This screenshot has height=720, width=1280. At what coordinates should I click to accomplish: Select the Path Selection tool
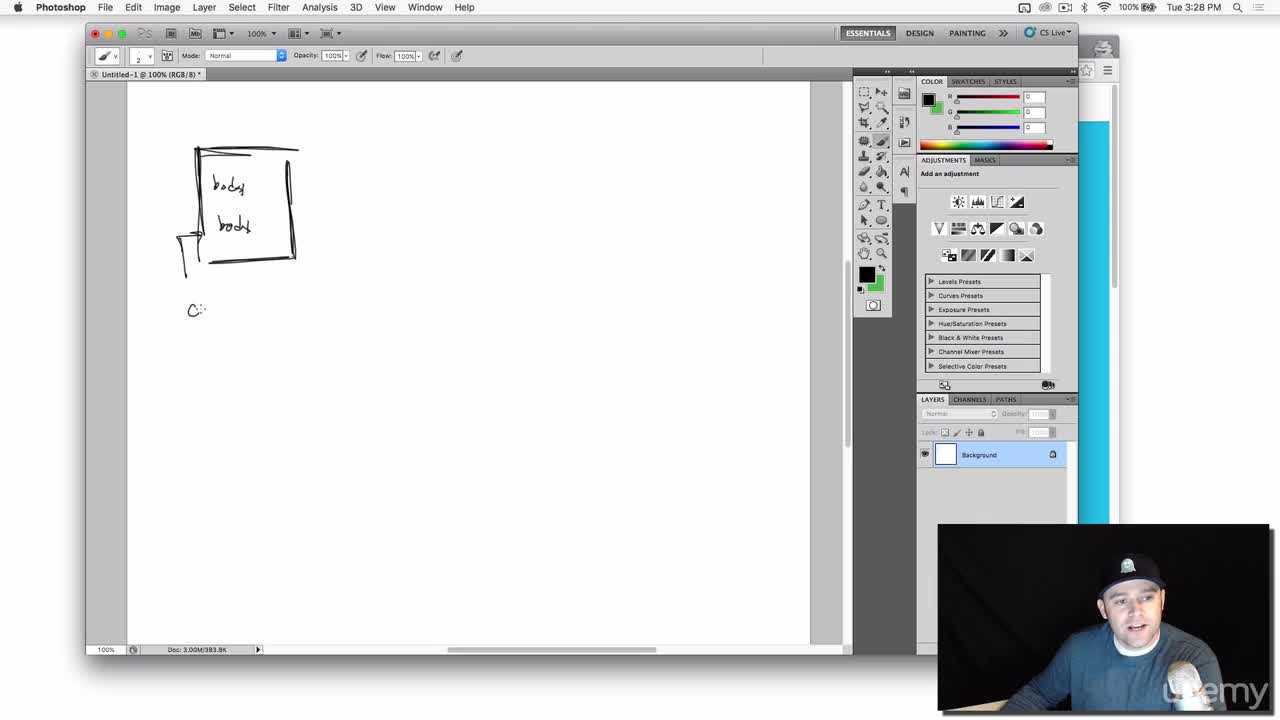(864, 220)
